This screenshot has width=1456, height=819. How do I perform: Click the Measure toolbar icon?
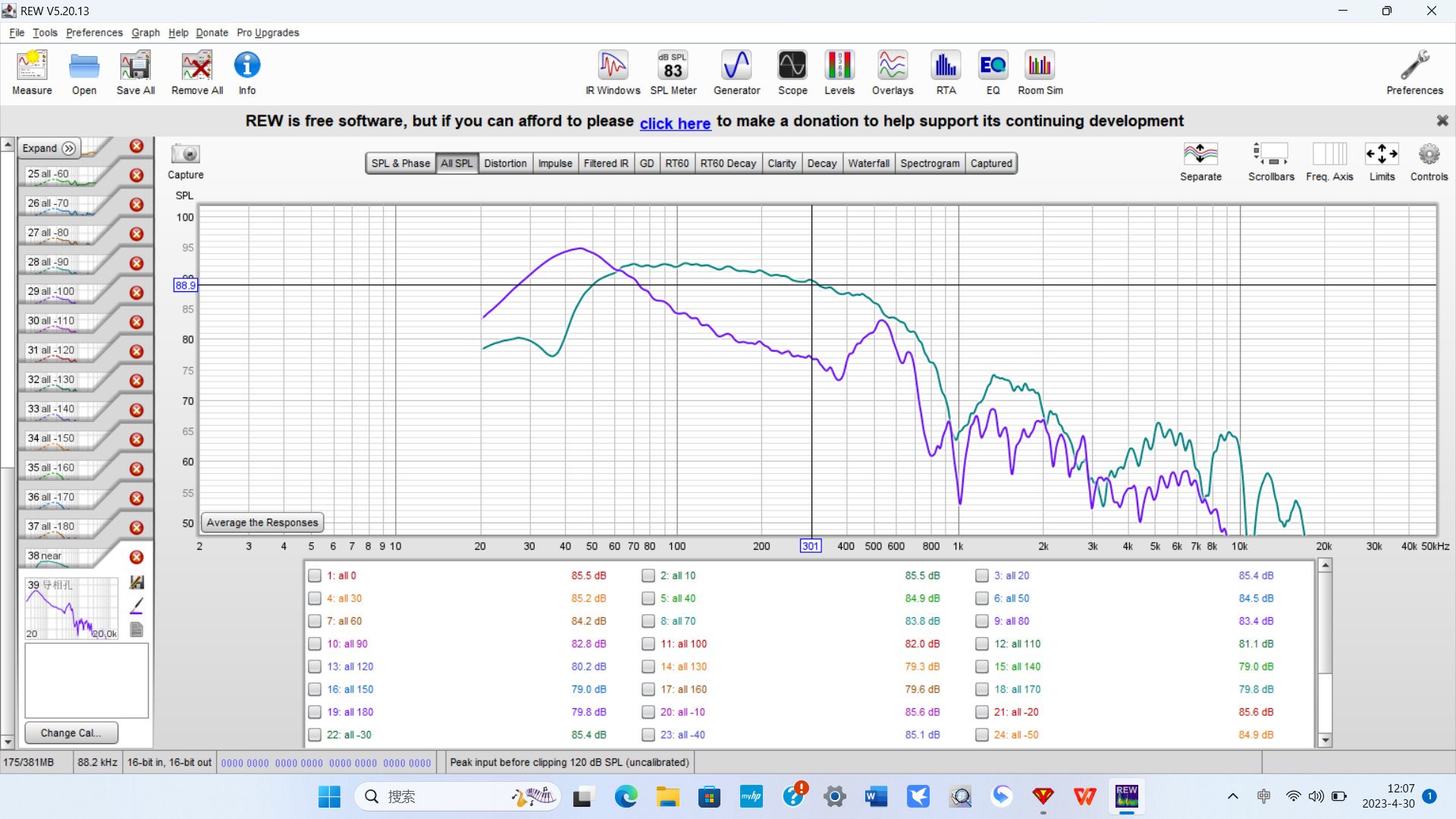32,73
